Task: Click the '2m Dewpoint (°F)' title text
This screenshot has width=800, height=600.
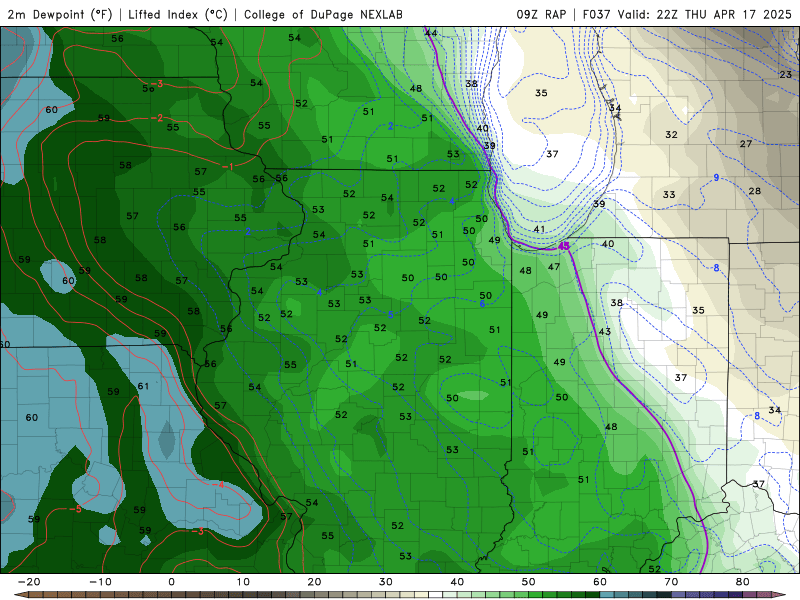Action: (x=60, y=14)
